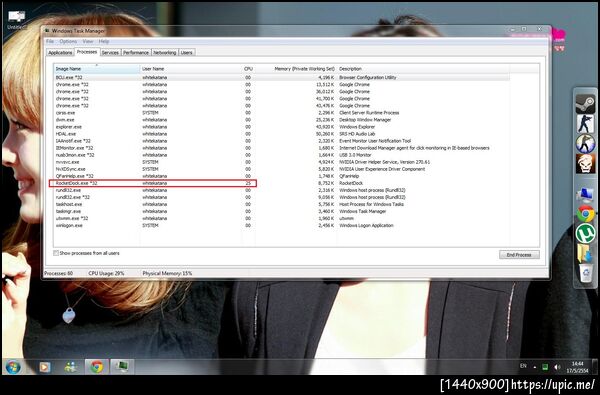Click the volume speaker tray icon
600x395 pixels.
(557, 367)
